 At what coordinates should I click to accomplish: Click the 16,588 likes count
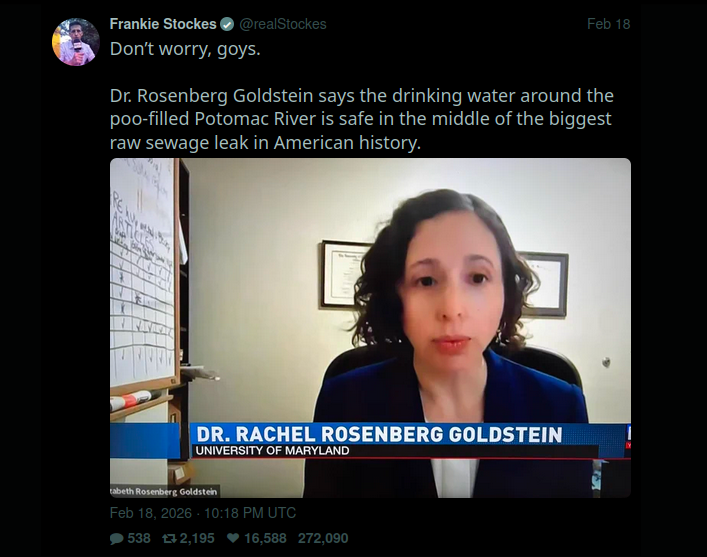[265, 538]
